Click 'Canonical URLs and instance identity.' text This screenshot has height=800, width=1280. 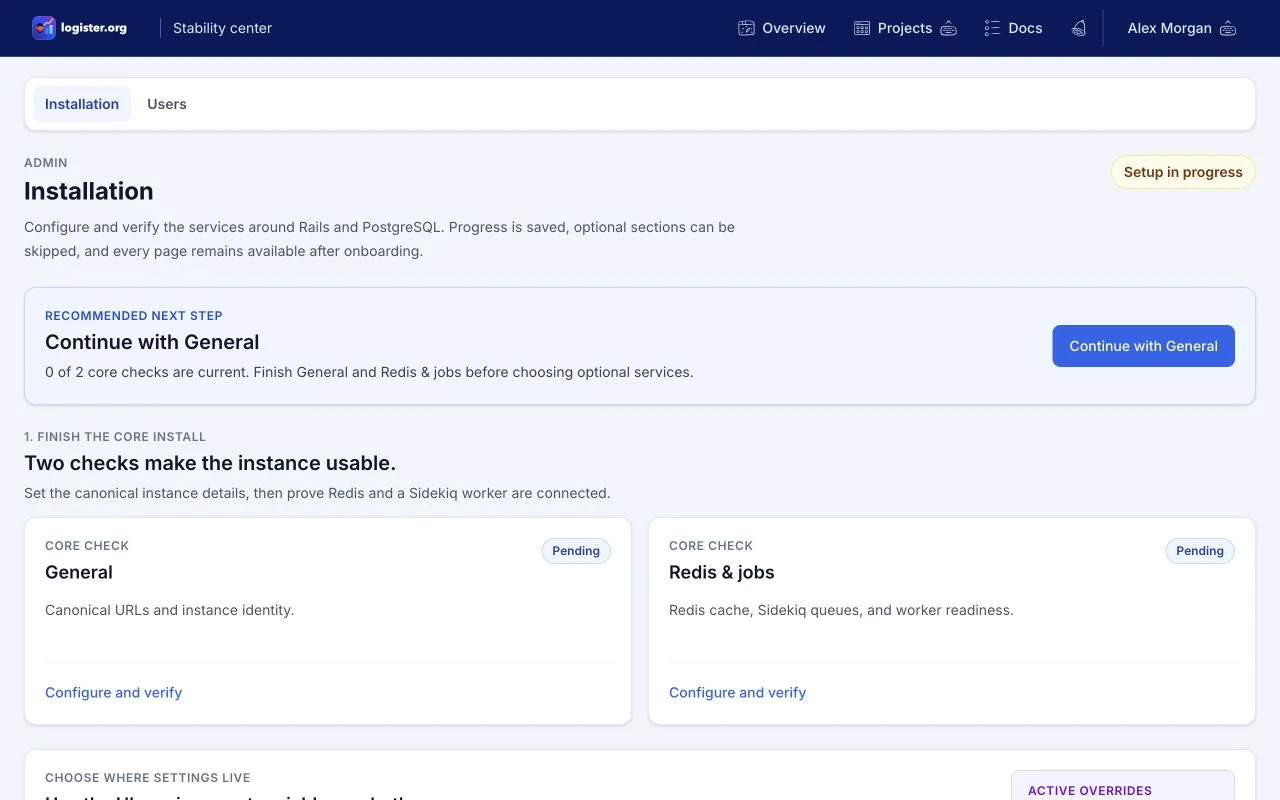tap(170, 610)
